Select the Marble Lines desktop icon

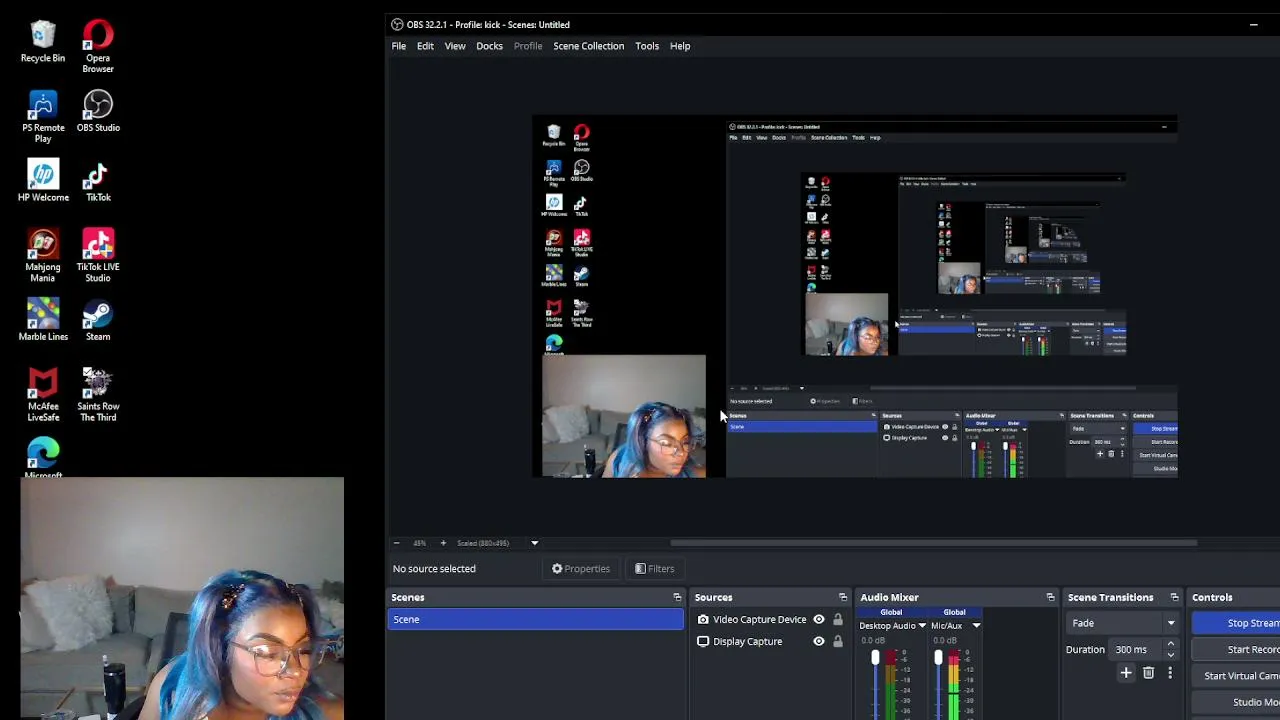[x=43, y=320]
